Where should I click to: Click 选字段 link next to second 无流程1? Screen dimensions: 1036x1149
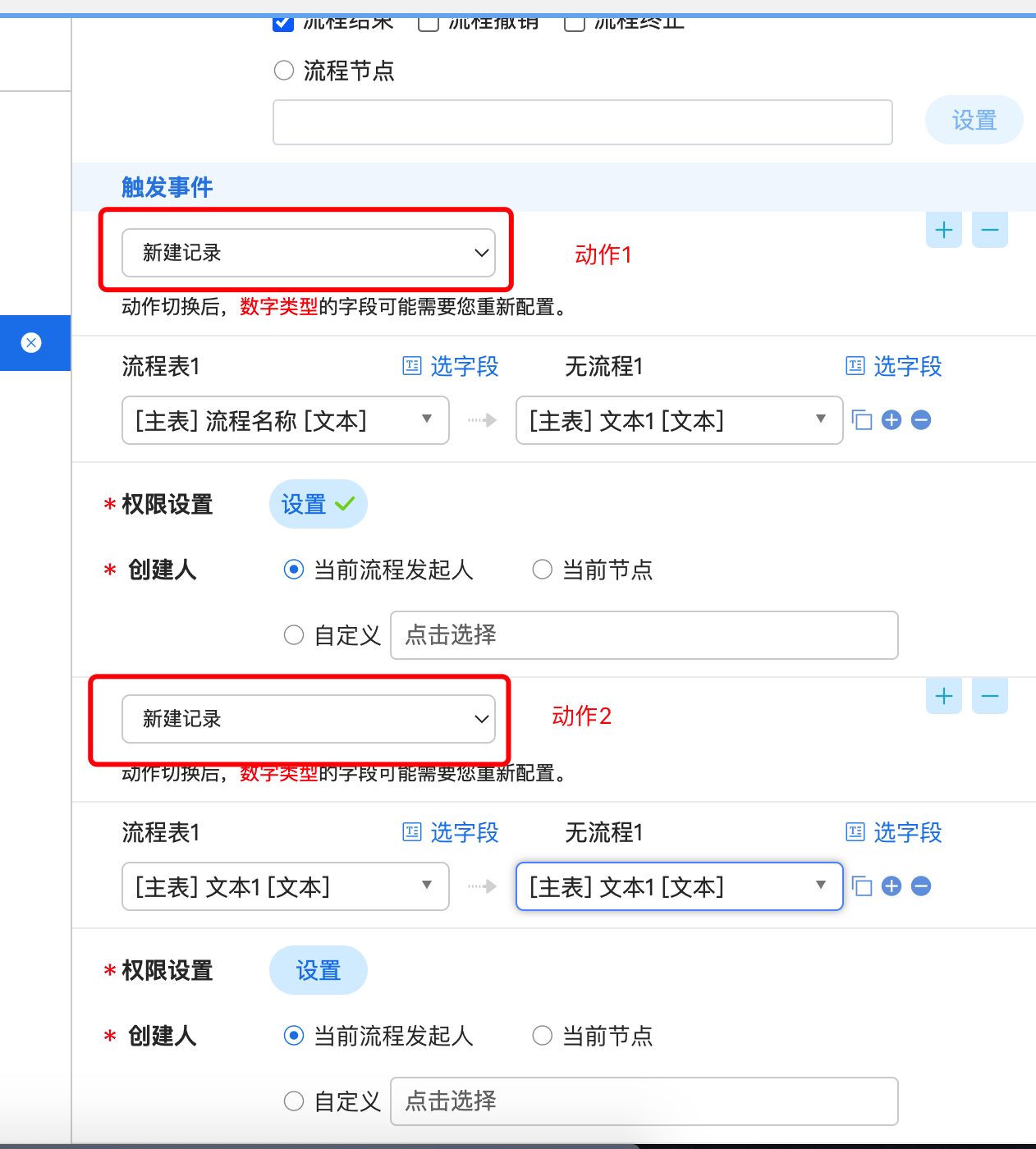point(895,832)
